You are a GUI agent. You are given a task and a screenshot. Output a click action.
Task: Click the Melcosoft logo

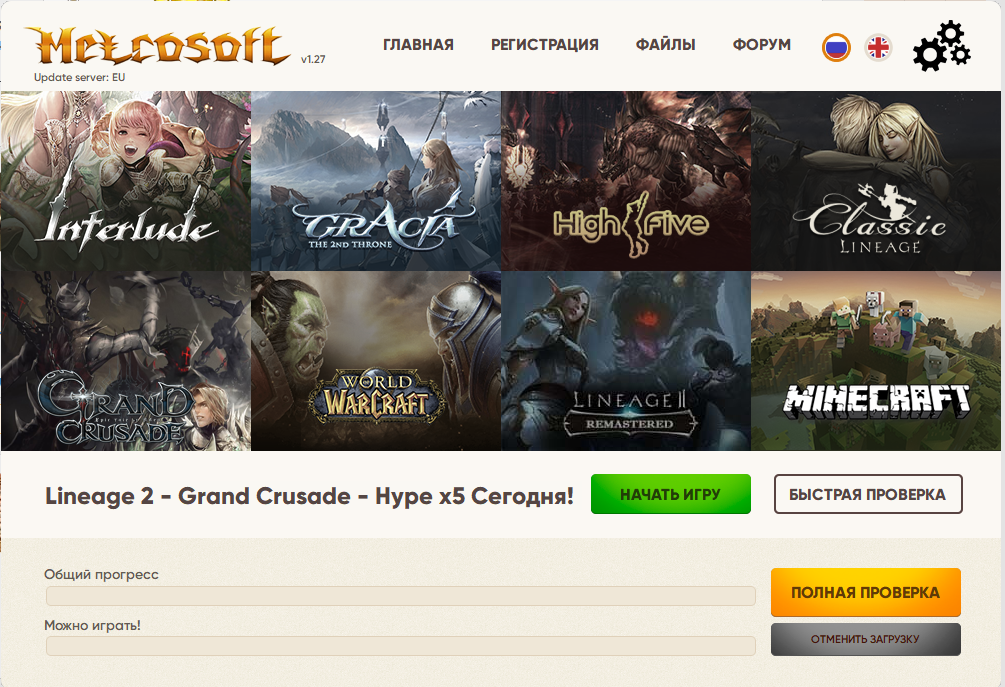tap(157, 46)
